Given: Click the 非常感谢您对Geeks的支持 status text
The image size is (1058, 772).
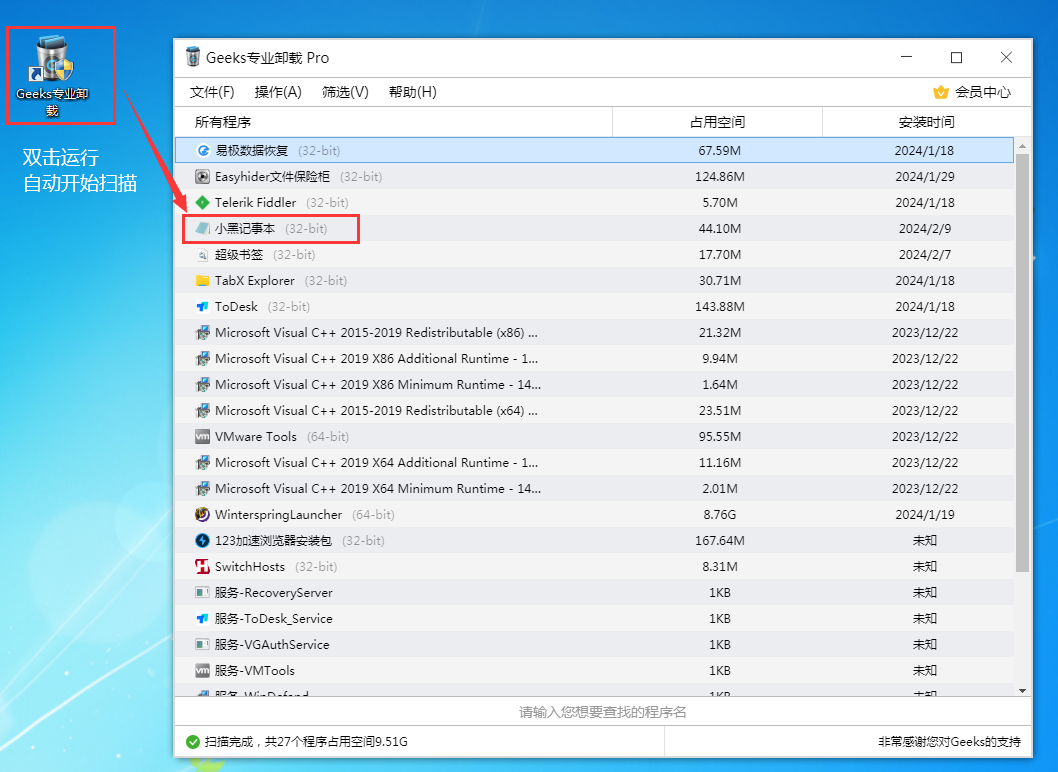Looking at the screenshot, I should [949, 742].
